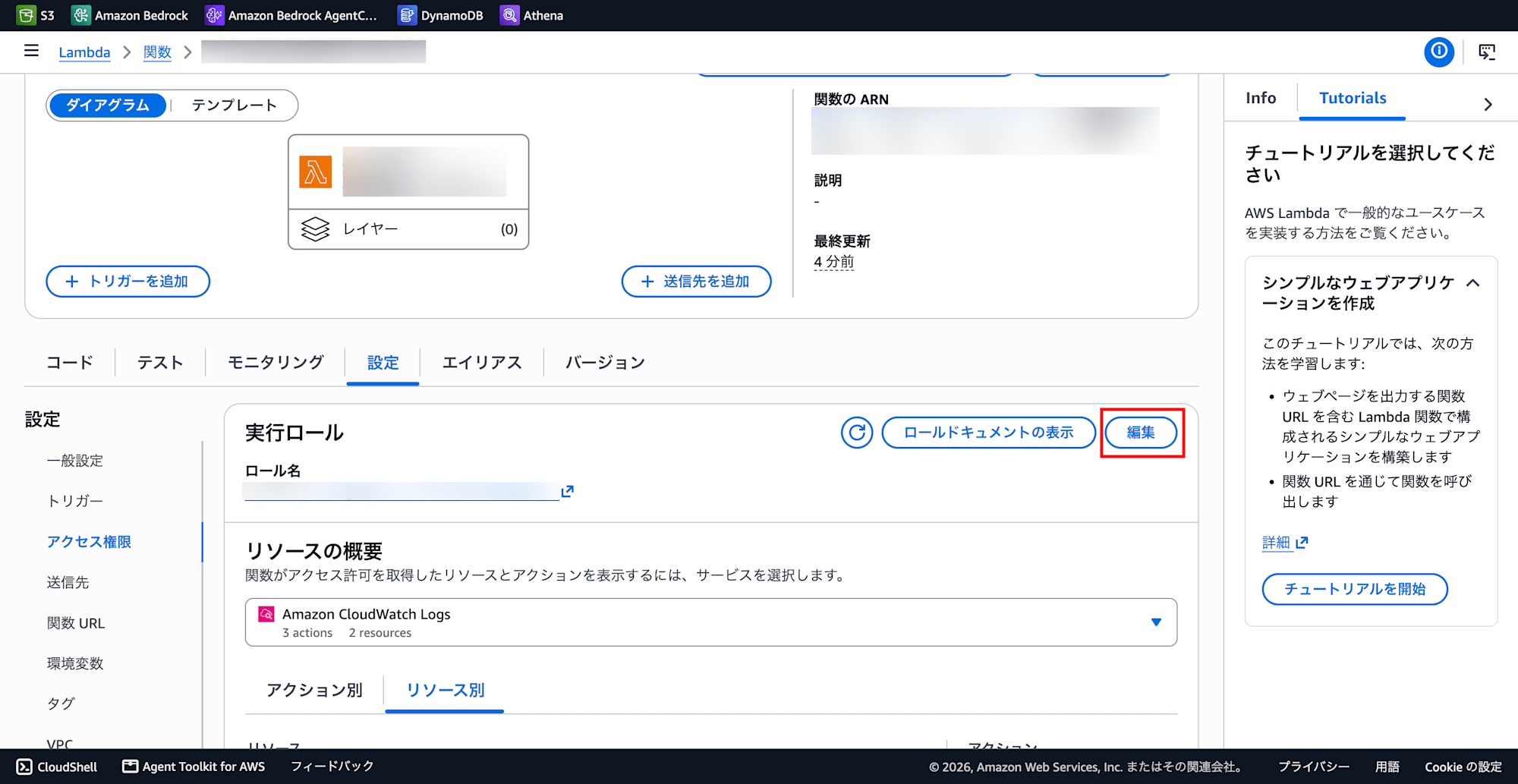
Task: Open the S3 service shortcut icon
Action: (26, 15)
